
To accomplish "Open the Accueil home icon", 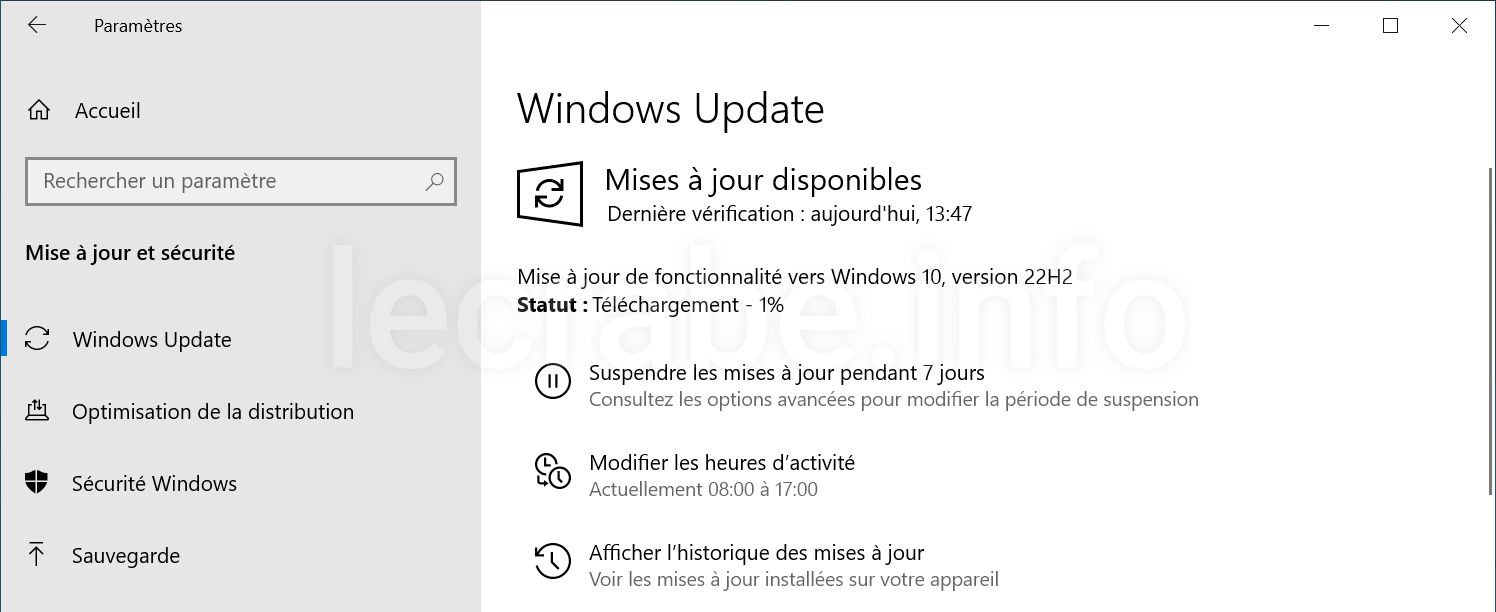I will click(38, 111).
